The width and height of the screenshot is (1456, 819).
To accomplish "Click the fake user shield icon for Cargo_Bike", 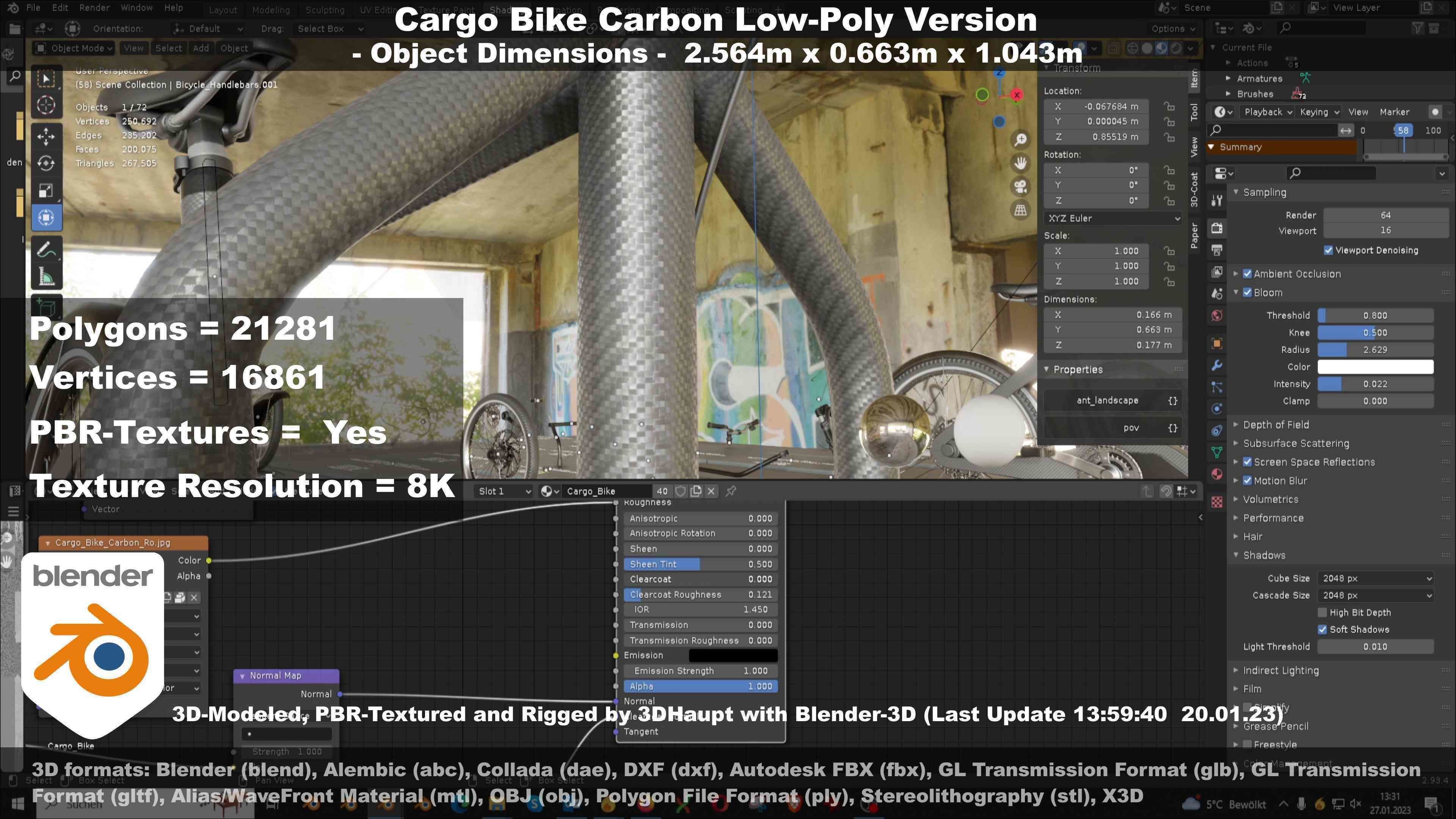I will [681, 491].
